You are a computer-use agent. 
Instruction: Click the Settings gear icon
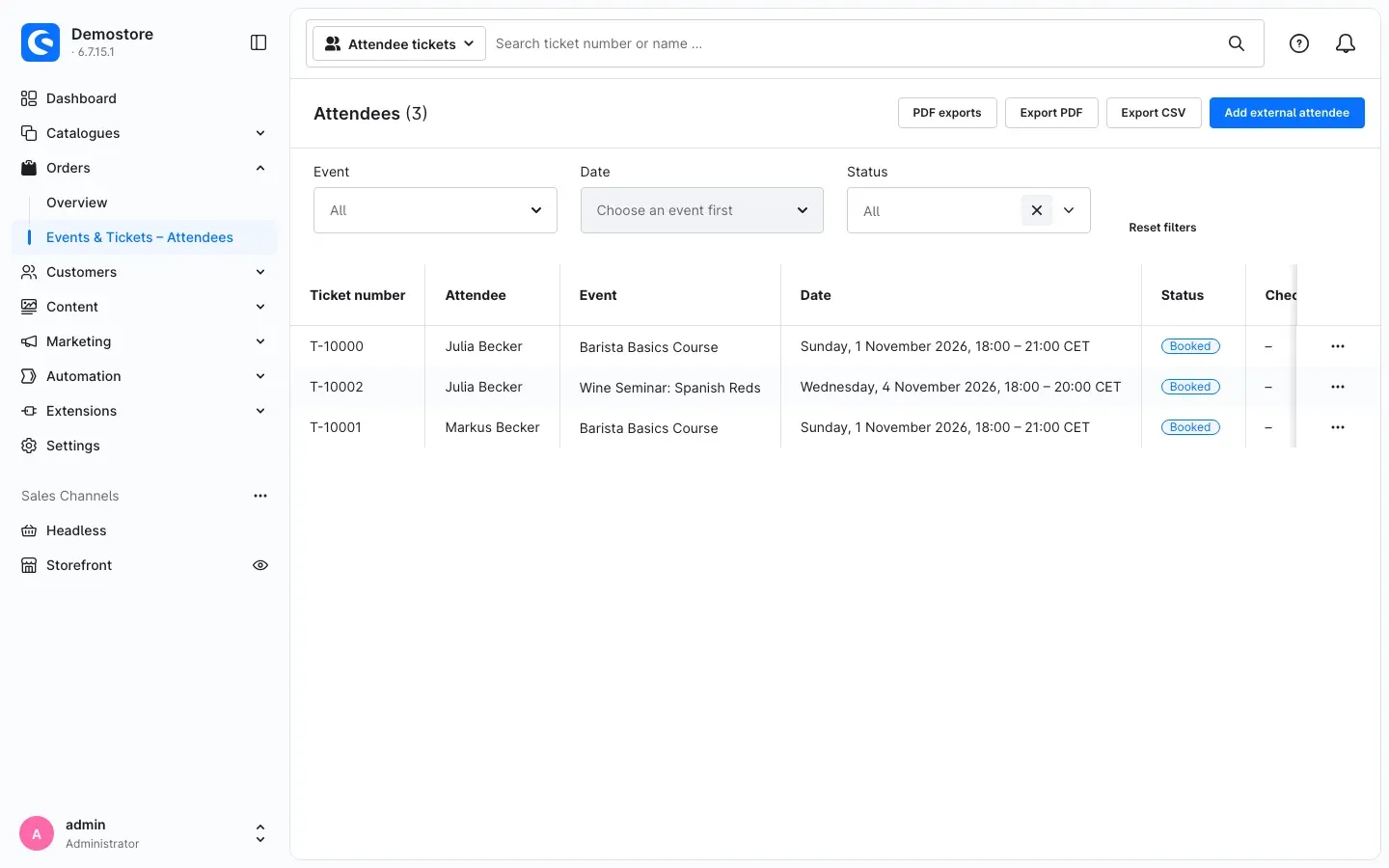[x=29, y=446]
